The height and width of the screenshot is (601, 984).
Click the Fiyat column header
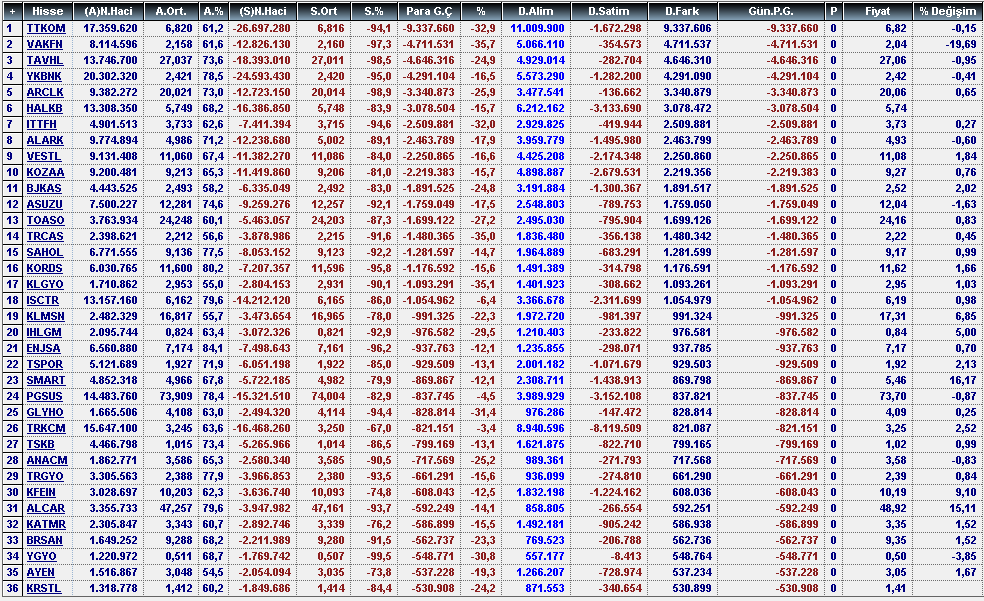coord(877,11)
